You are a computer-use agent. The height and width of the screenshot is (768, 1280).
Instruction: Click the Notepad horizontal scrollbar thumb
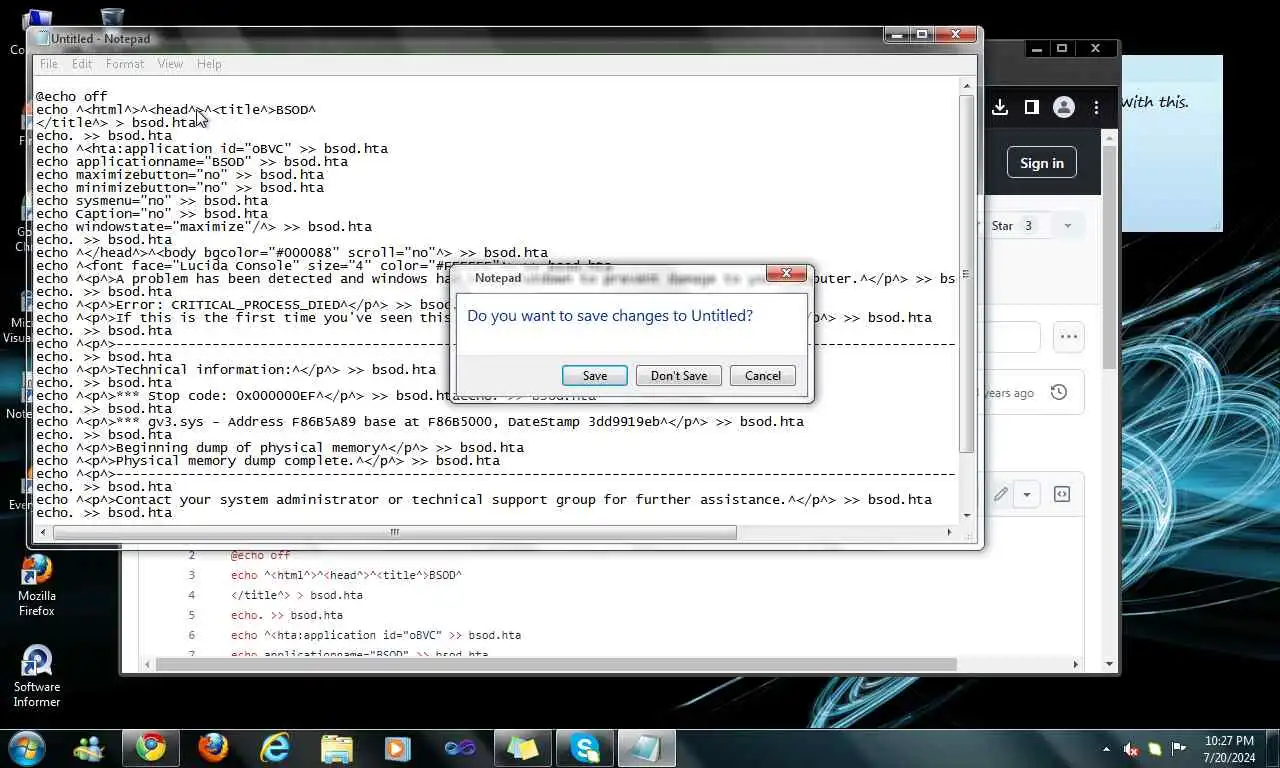394,533
